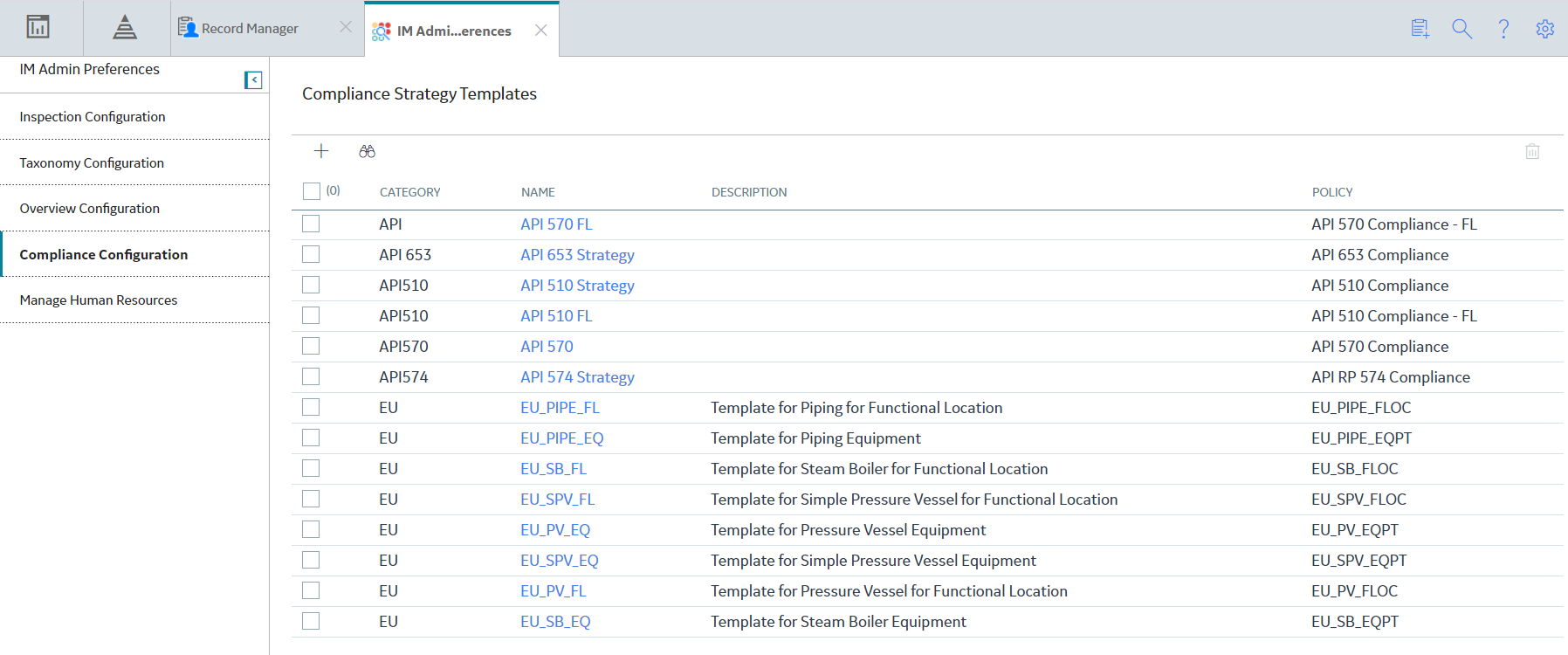Open the API 570 template link
The height and width of the screenshot is (655, 1568).
click(547, 347)
